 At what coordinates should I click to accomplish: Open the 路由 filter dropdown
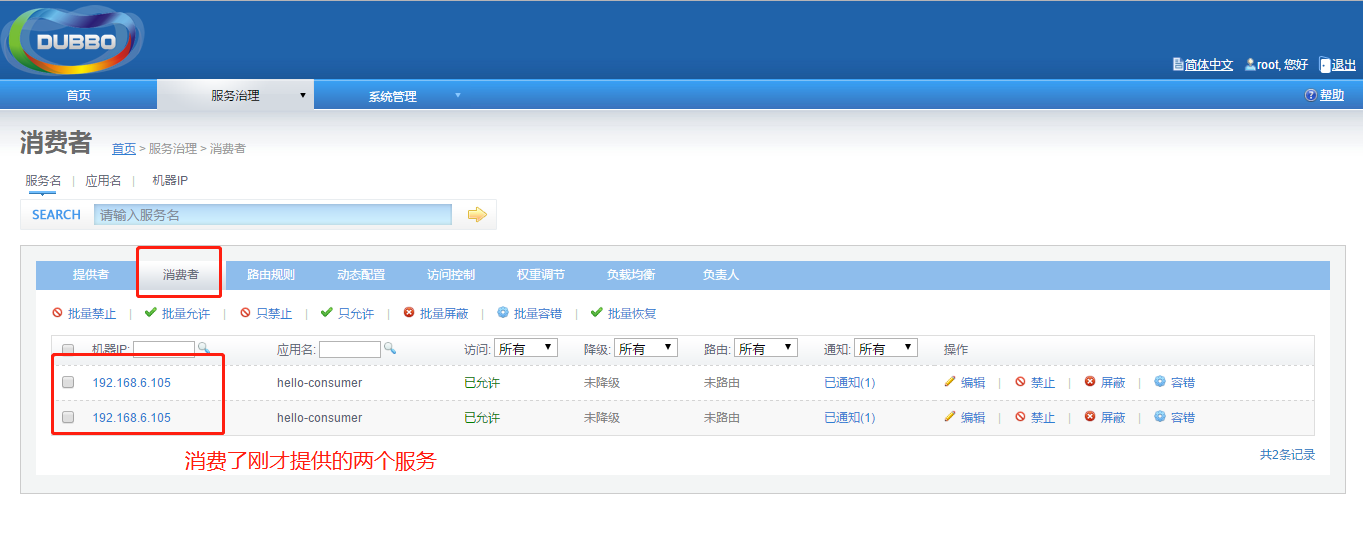(766, 348)
